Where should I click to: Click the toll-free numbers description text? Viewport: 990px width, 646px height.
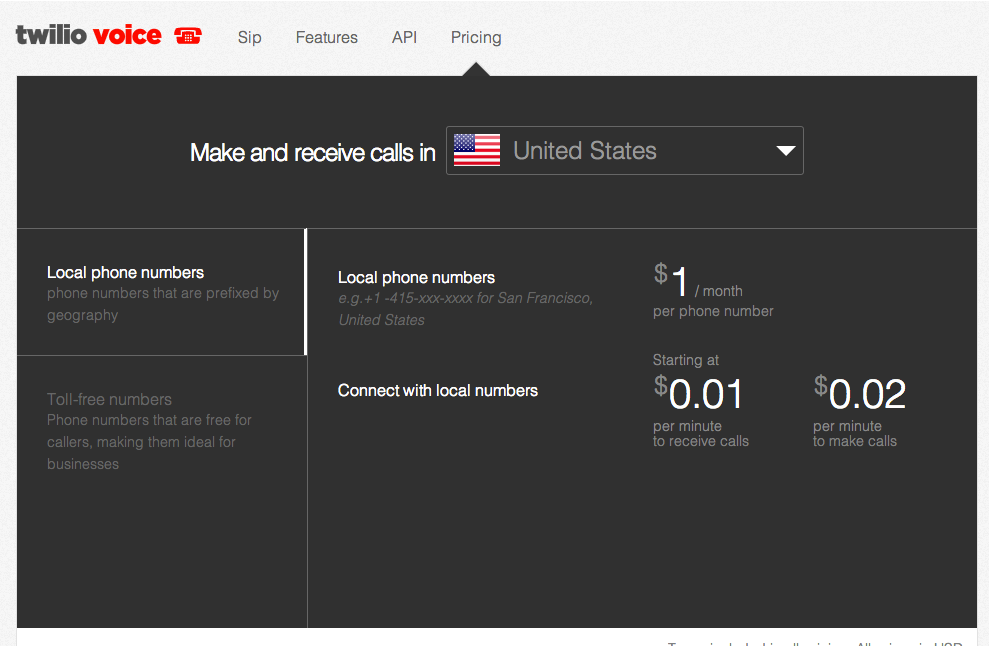pos(149,442)
